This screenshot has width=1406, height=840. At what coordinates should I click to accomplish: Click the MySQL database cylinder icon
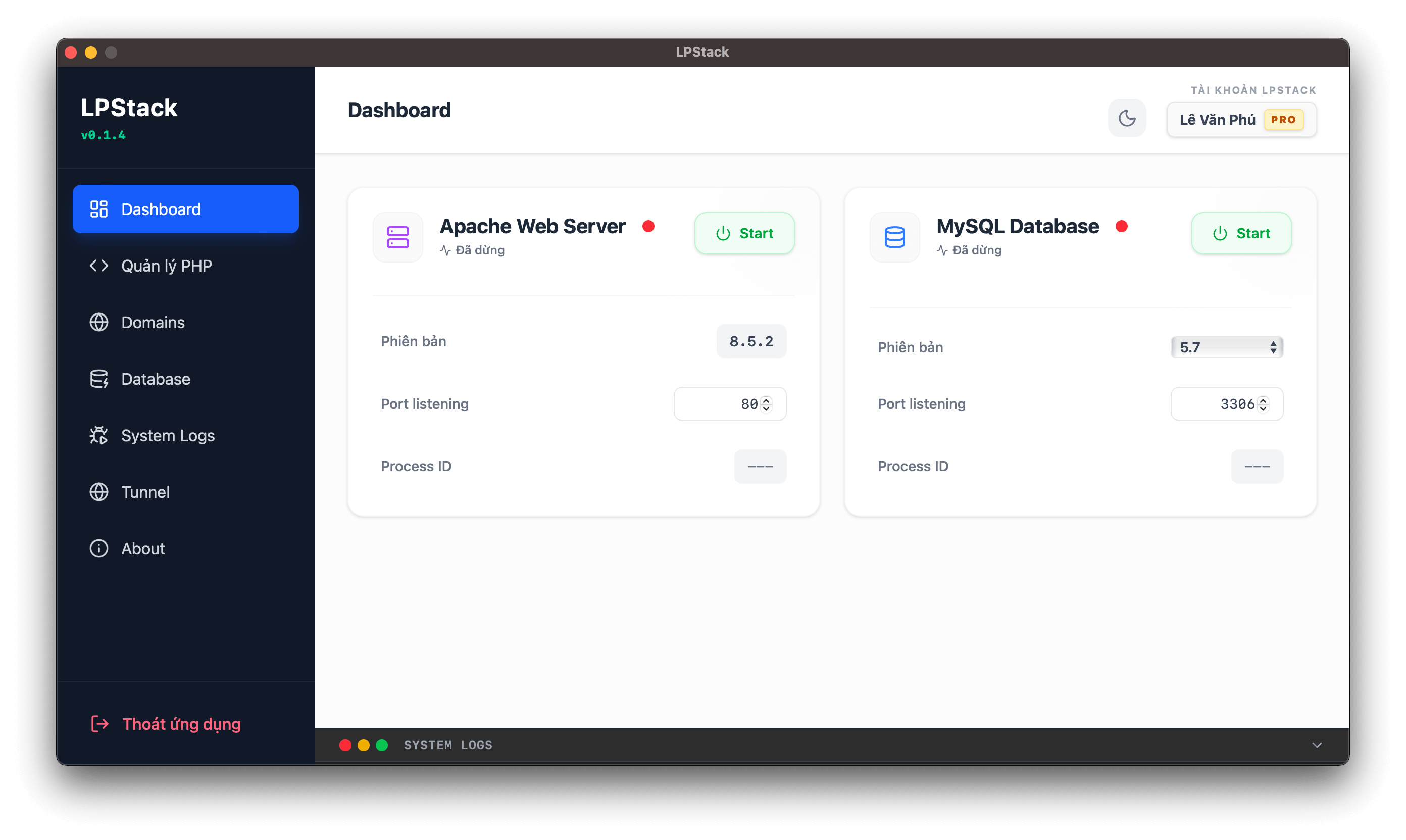[894, 237]
